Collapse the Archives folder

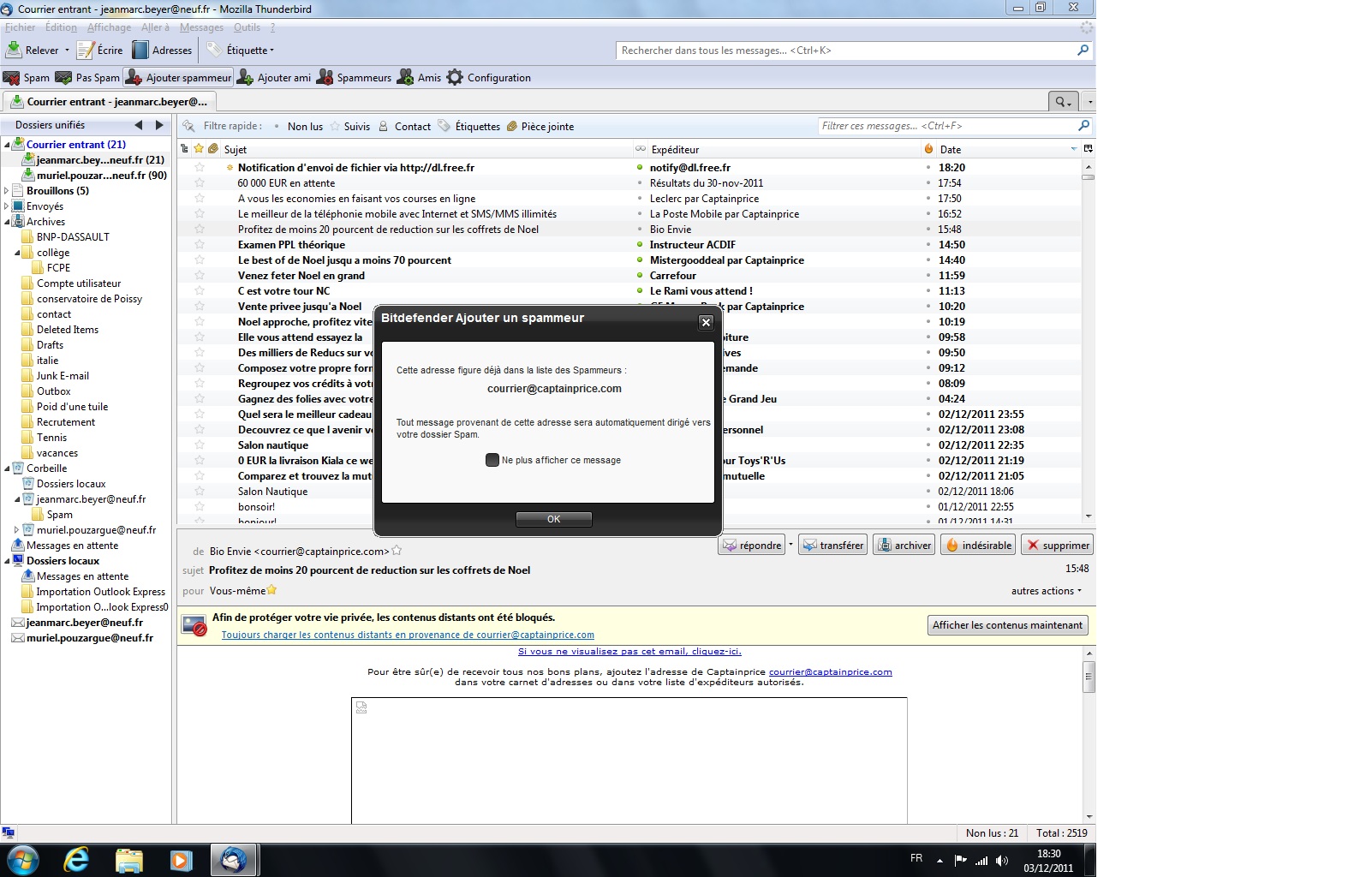7,222
